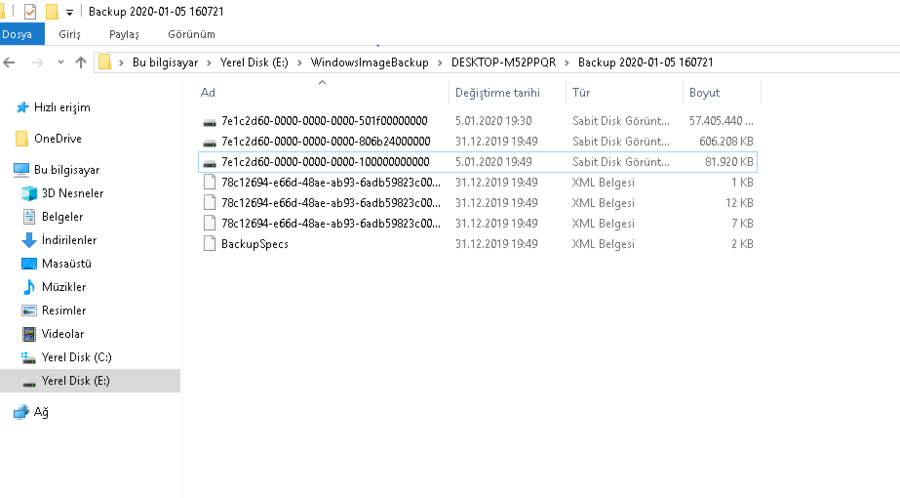Click the Belgeler document icon
Image resolution: width=900 pixels, height=498 pixels.
29,217
